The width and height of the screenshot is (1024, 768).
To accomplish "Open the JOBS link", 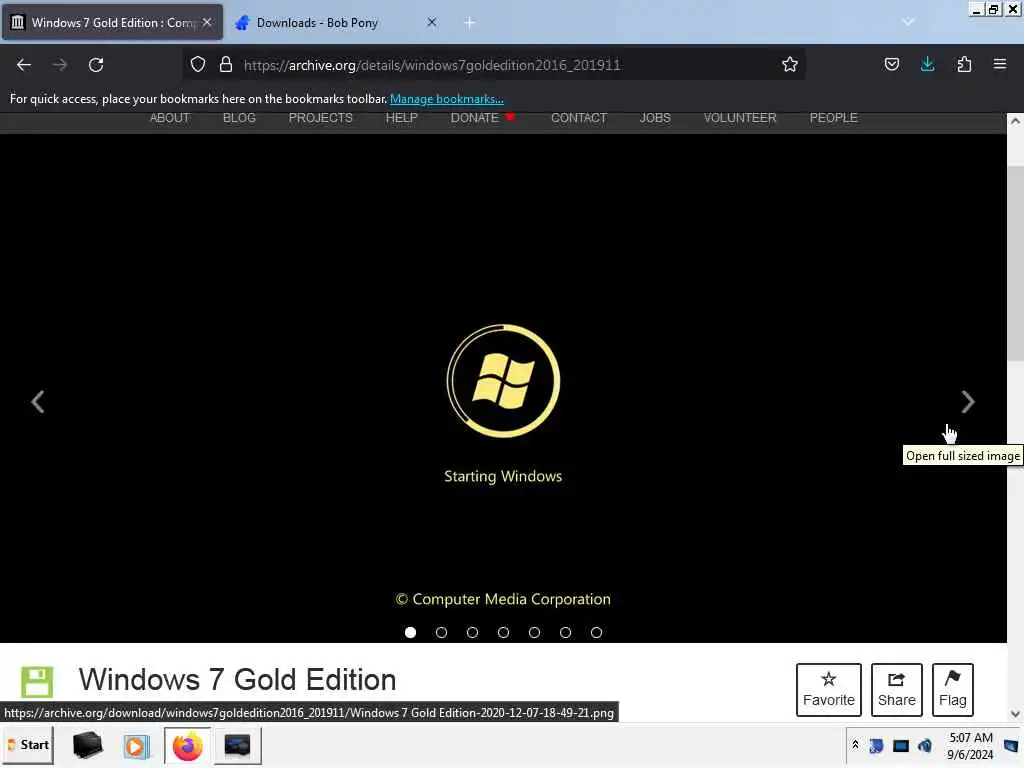I will (655, 118).
